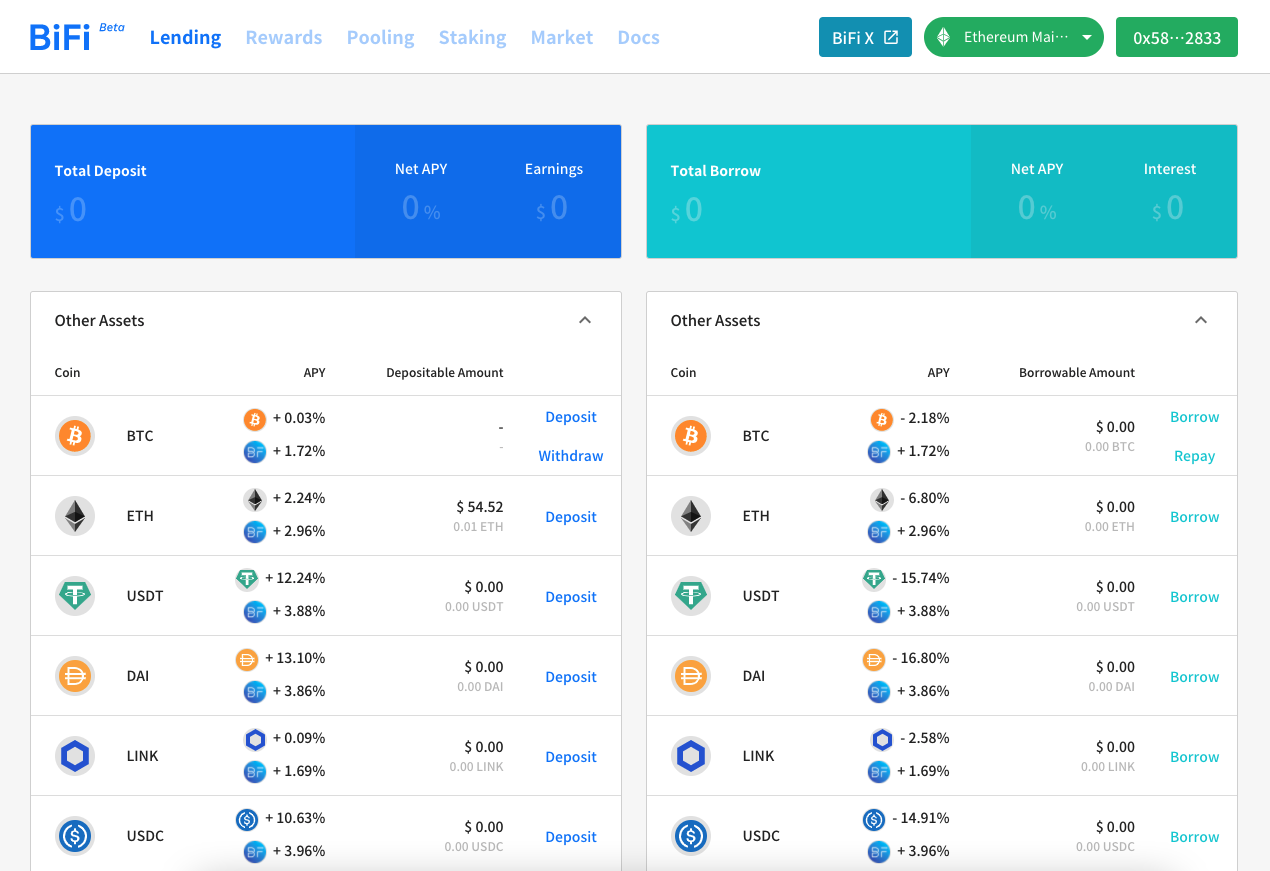Click the LINK coin icon in deposit list
The image size is (1270, 871).
[75, 756]
